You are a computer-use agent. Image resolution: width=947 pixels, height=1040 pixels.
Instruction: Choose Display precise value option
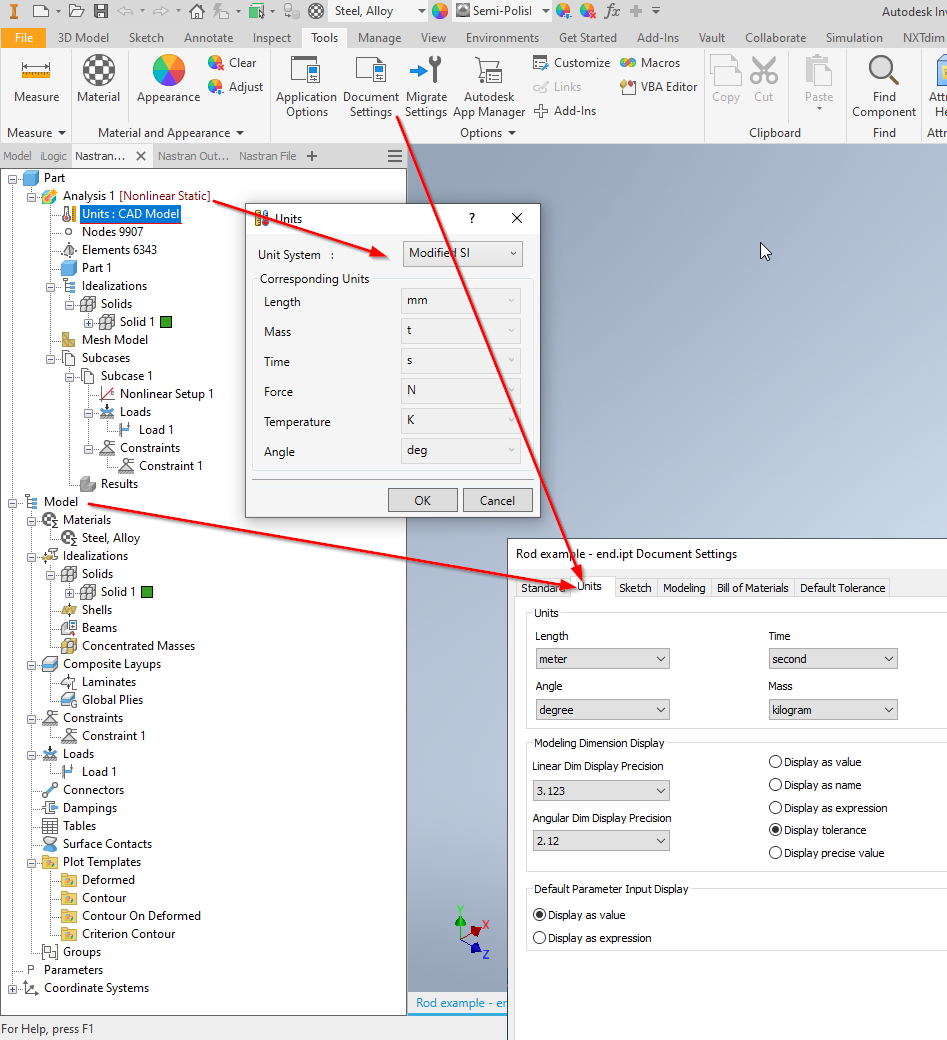tap(775, 850)
